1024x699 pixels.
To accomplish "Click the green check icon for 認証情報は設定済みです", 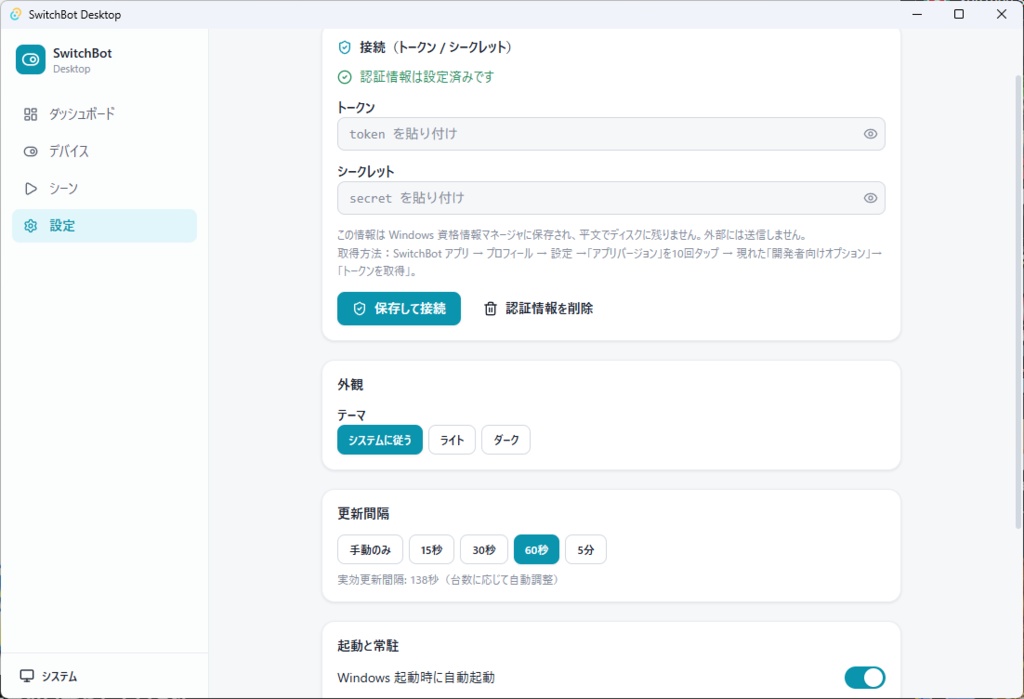I will click(x=344, y=77).
